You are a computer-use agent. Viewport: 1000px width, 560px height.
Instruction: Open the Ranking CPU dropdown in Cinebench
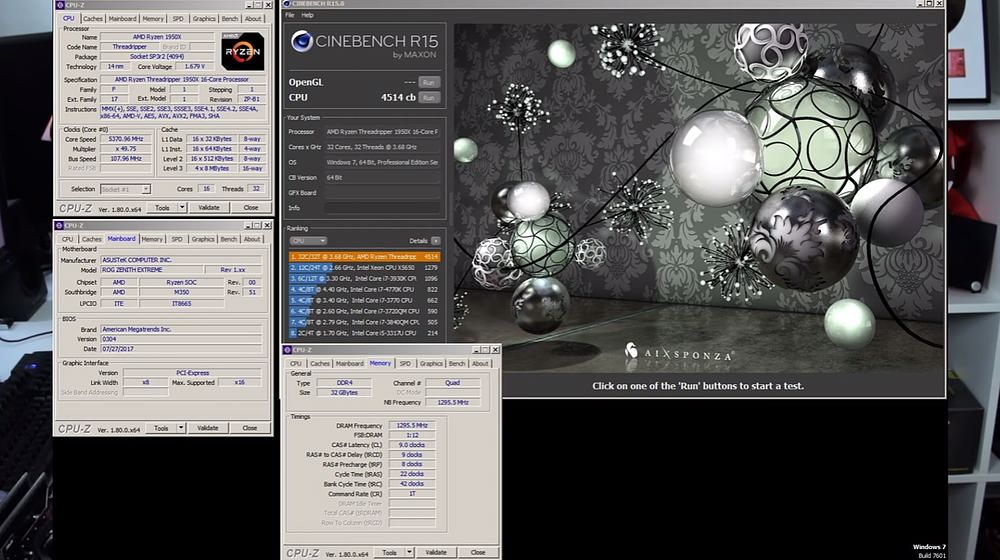tap(308, 241)
